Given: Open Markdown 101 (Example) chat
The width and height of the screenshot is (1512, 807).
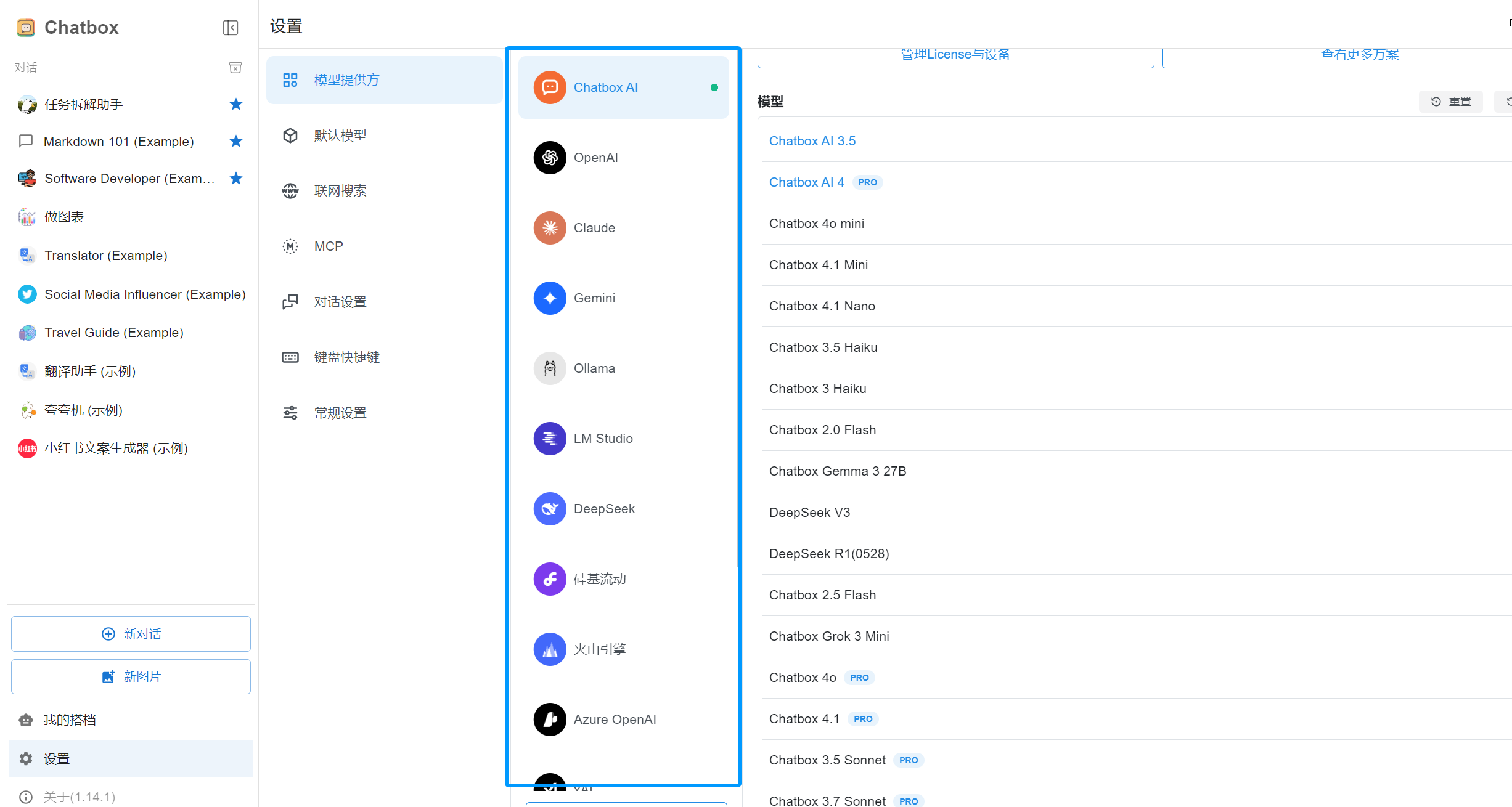Looking at the screenshot, I should tap(131, 142).
